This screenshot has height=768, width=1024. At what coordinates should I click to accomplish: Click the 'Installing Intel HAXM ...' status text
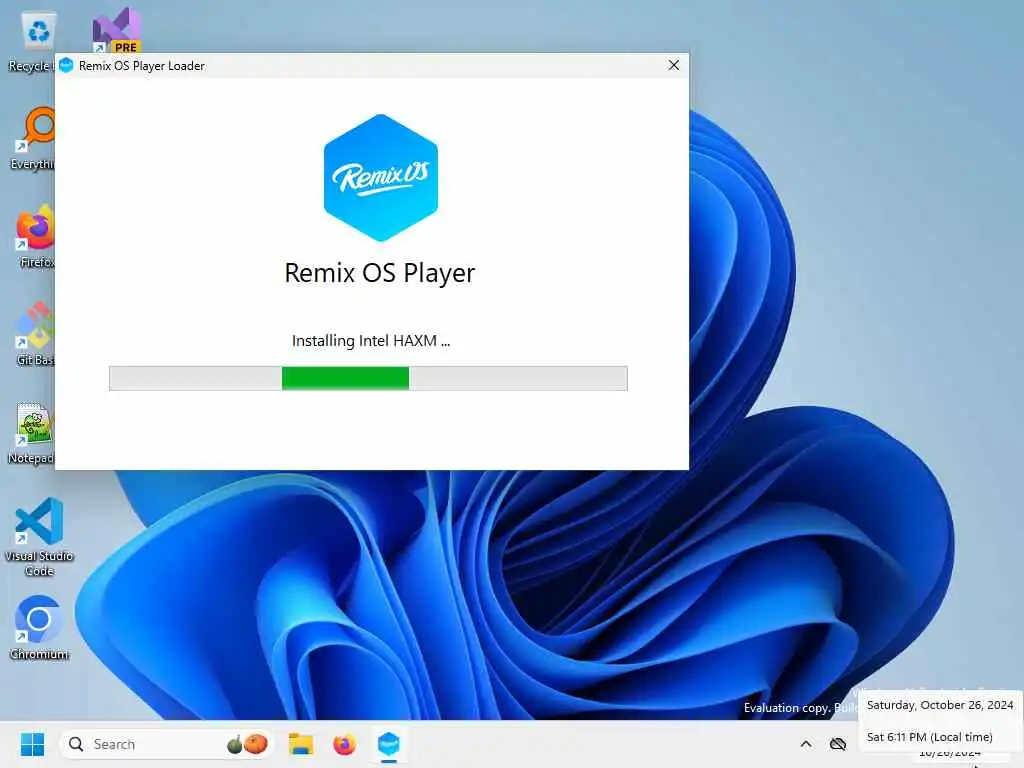tap(371, 341)
